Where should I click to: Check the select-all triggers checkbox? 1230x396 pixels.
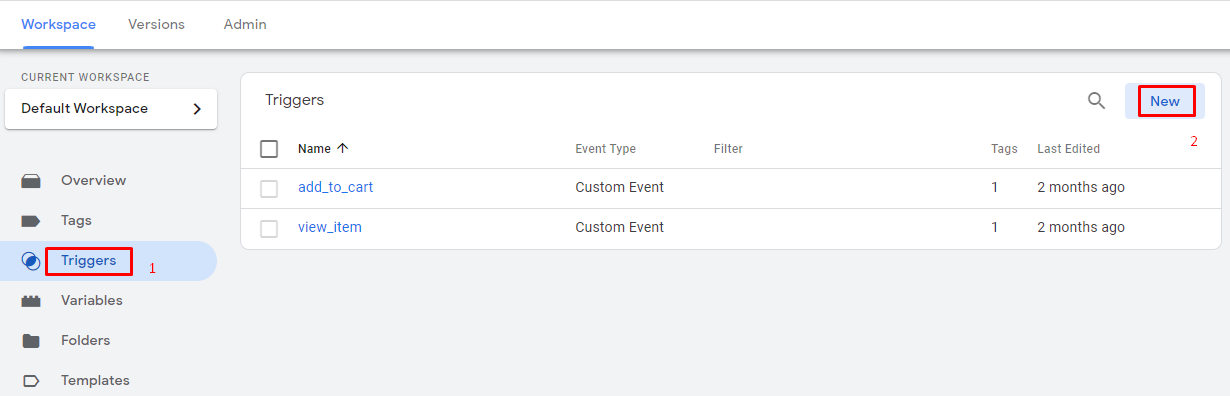[x=269, y=149]
